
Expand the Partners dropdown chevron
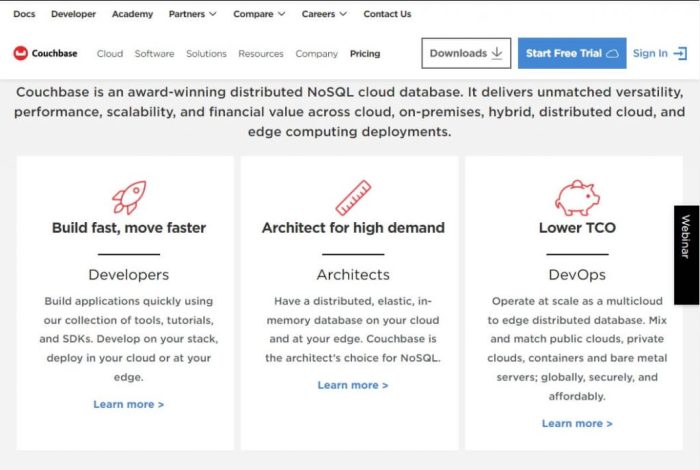(213, 14)
